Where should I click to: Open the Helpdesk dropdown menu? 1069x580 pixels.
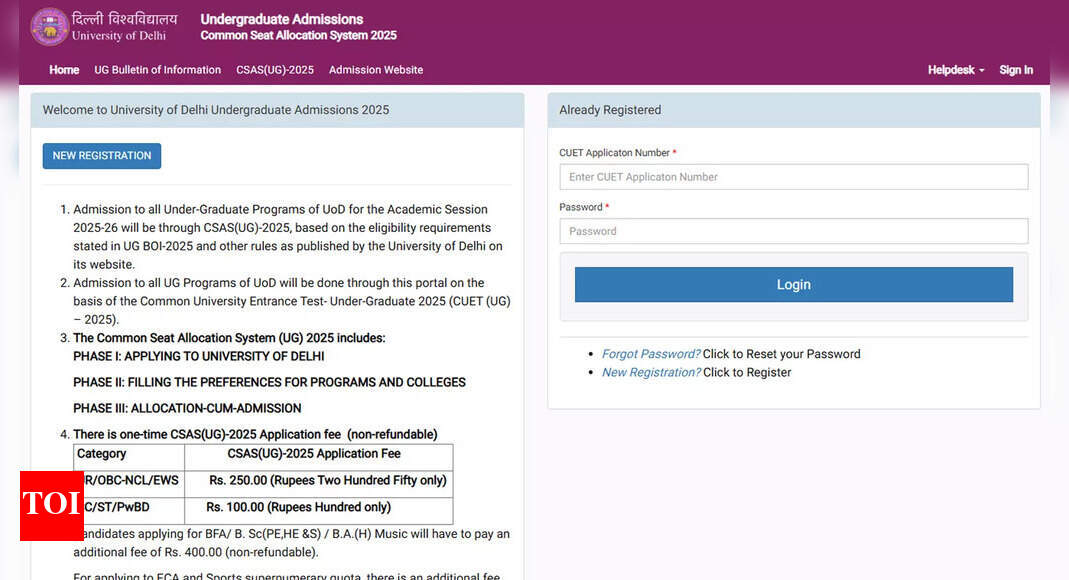coord(956,70)
